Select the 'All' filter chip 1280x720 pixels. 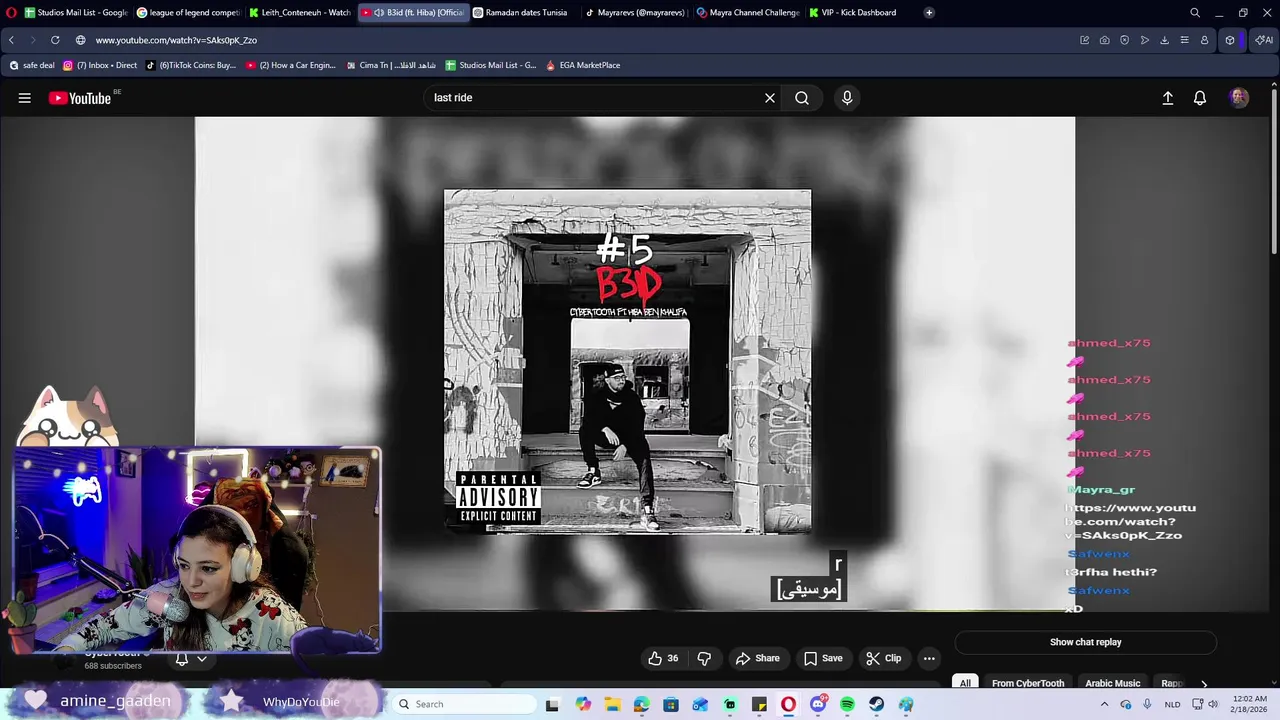(x=965, y=683)
